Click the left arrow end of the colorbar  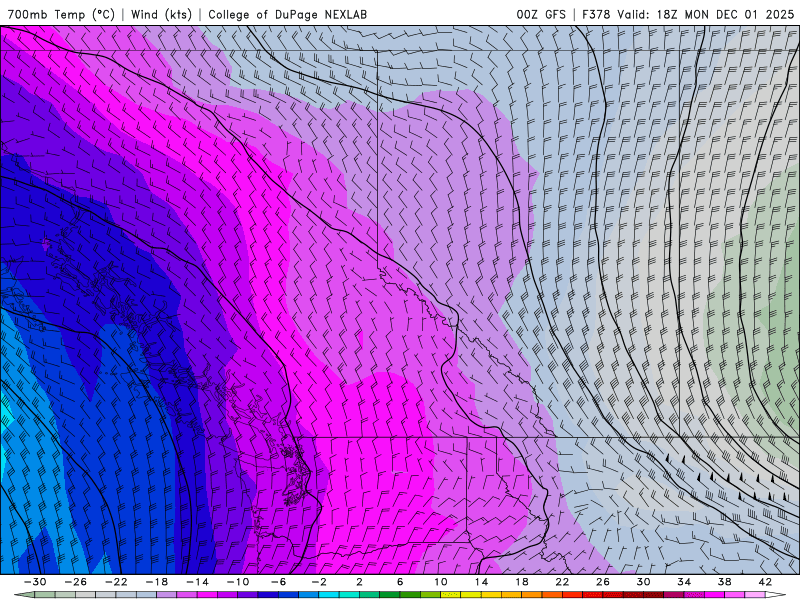tap(24, 595)
